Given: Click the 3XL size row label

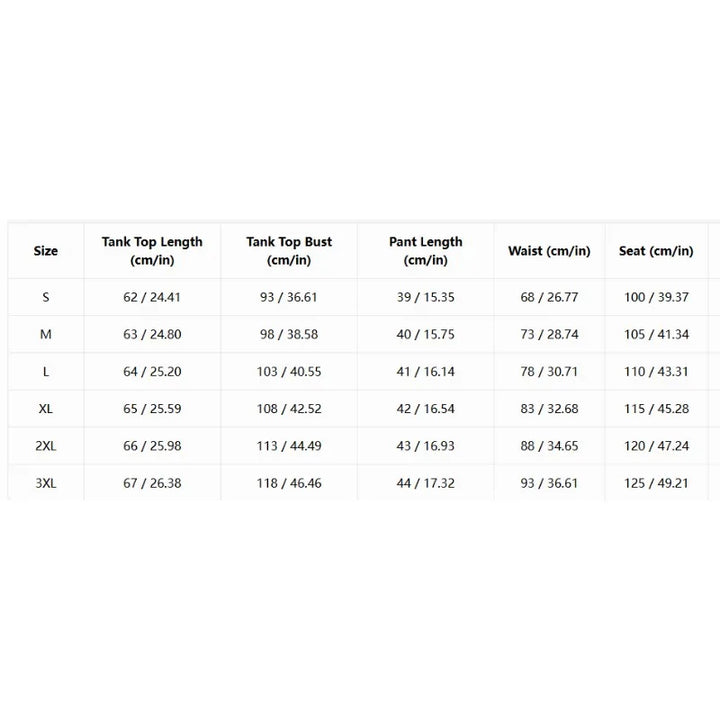Looking at the screenshot, I should [x=45, y=483].
